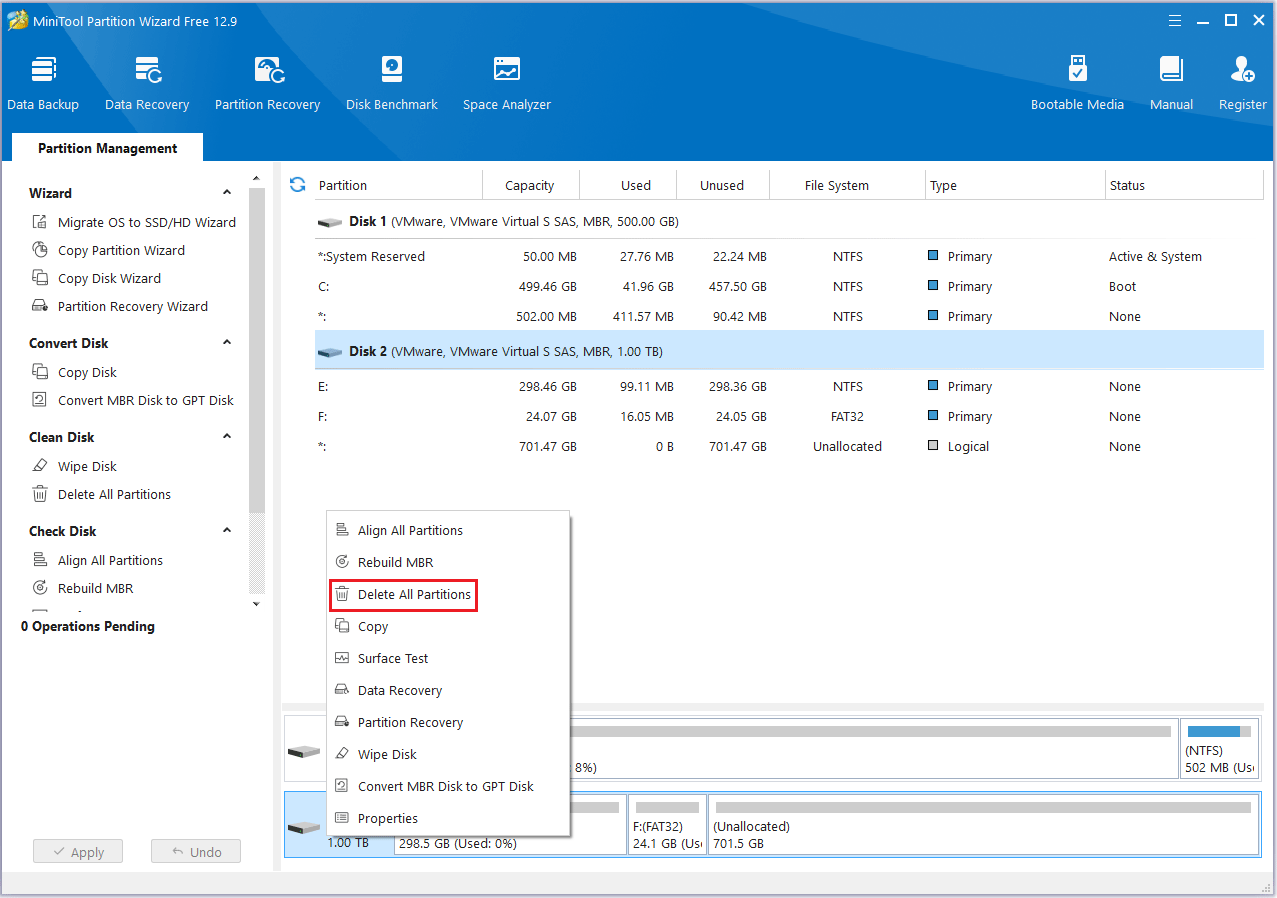This screenshot has height=898, width=1277.
Task: Click sidebar scroll-up arrow
Action: pos(256,178)
